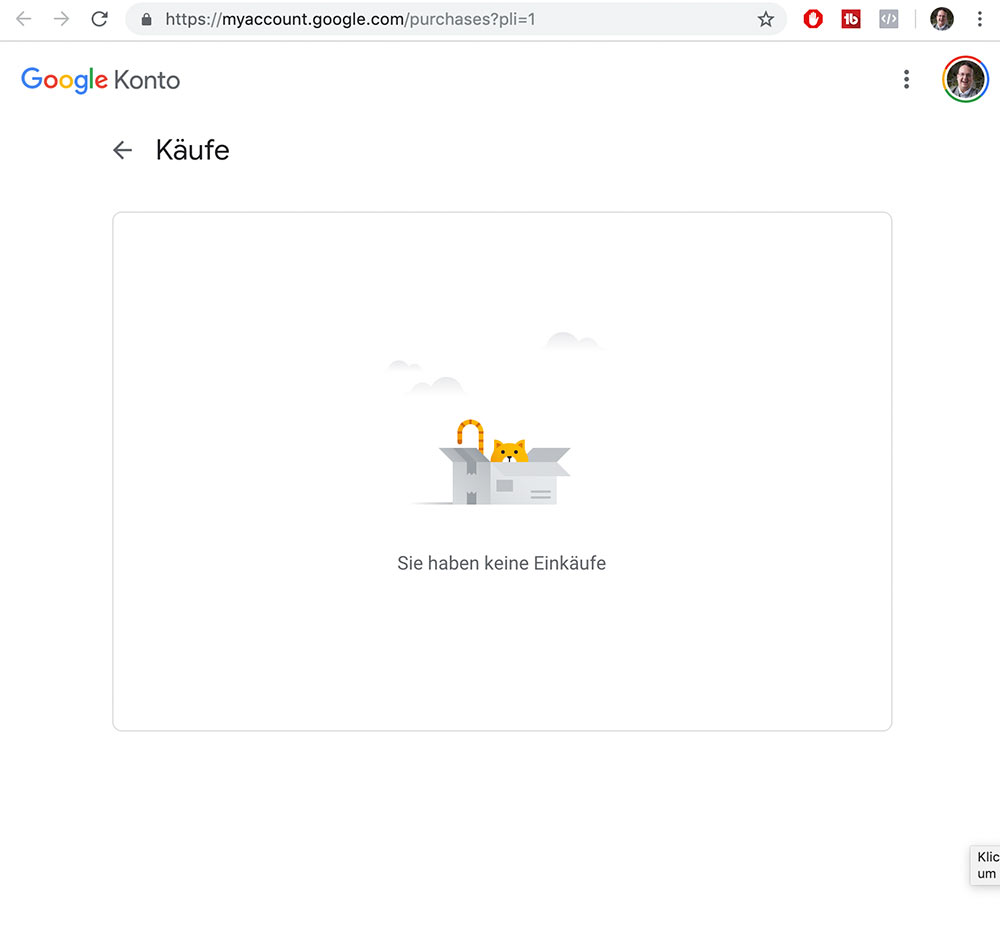Open the red stop-hand ad blocker extension
Viewport: 1000px width, 943px height.
point(813,19)
